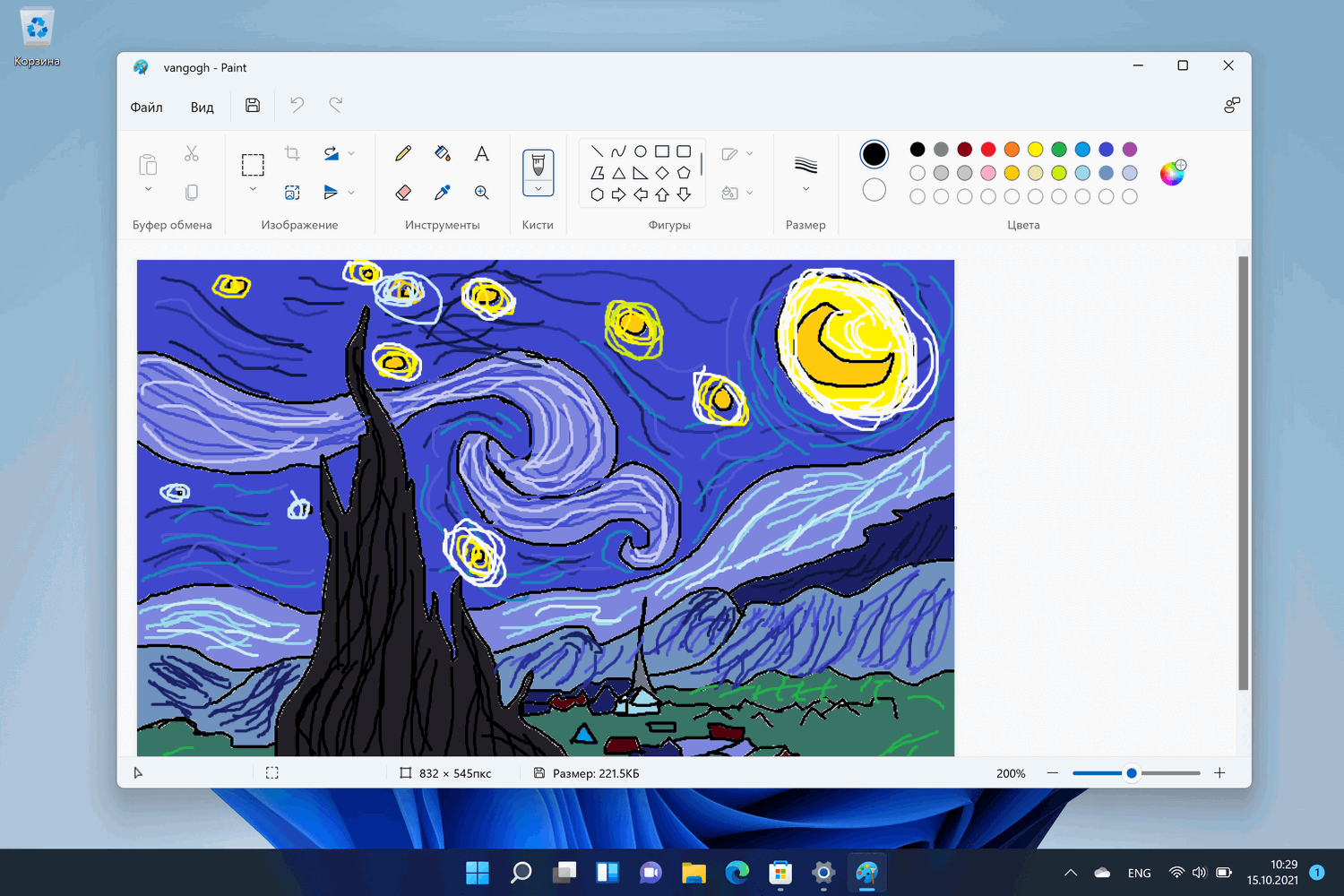Viewport: 1344px width, 896px height.
Task: Expand the paste options arrow
Action: pos(148,189)
